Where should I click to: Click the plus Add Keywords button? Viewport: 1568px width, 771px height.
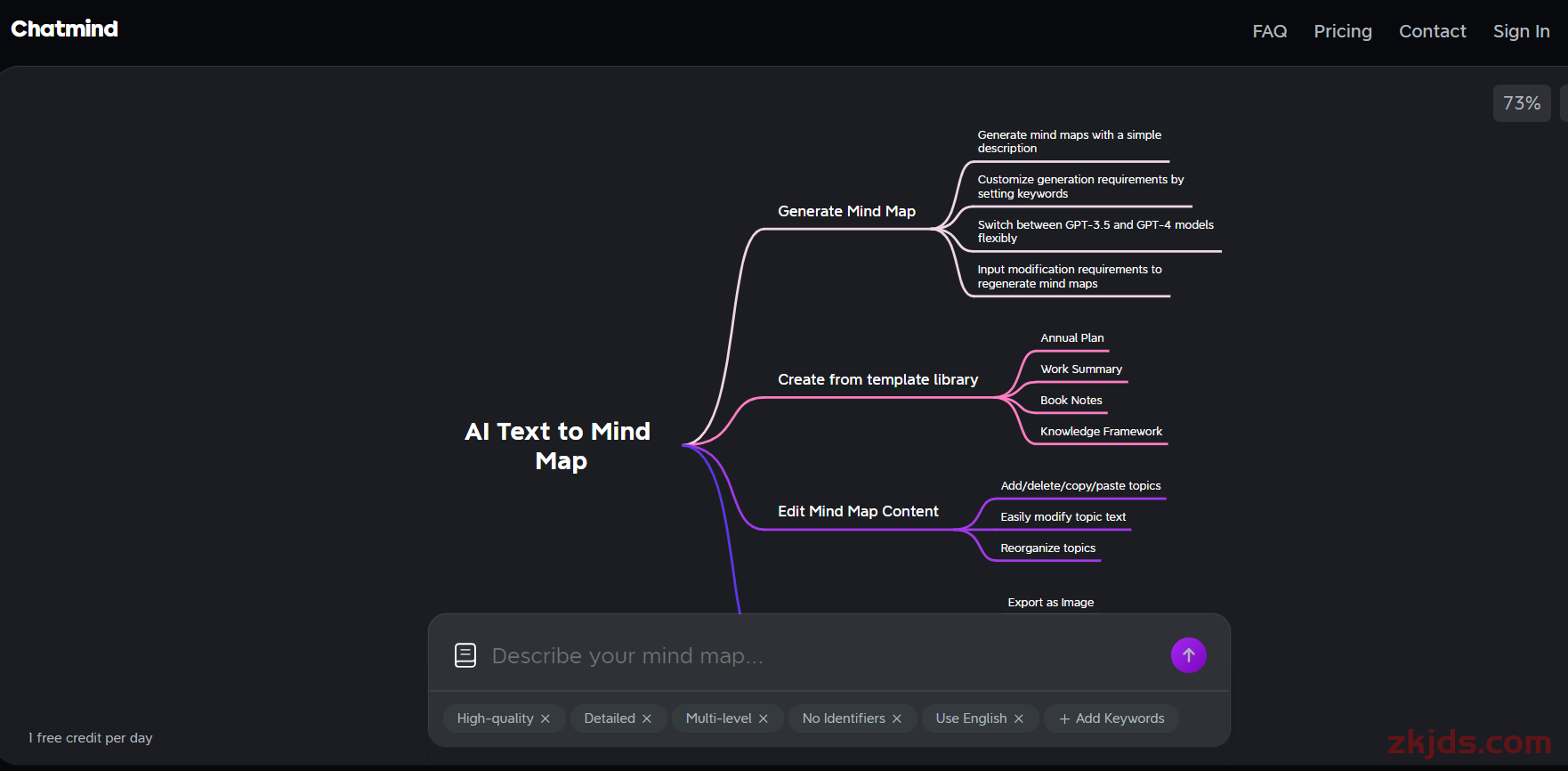click(1111, 718)
